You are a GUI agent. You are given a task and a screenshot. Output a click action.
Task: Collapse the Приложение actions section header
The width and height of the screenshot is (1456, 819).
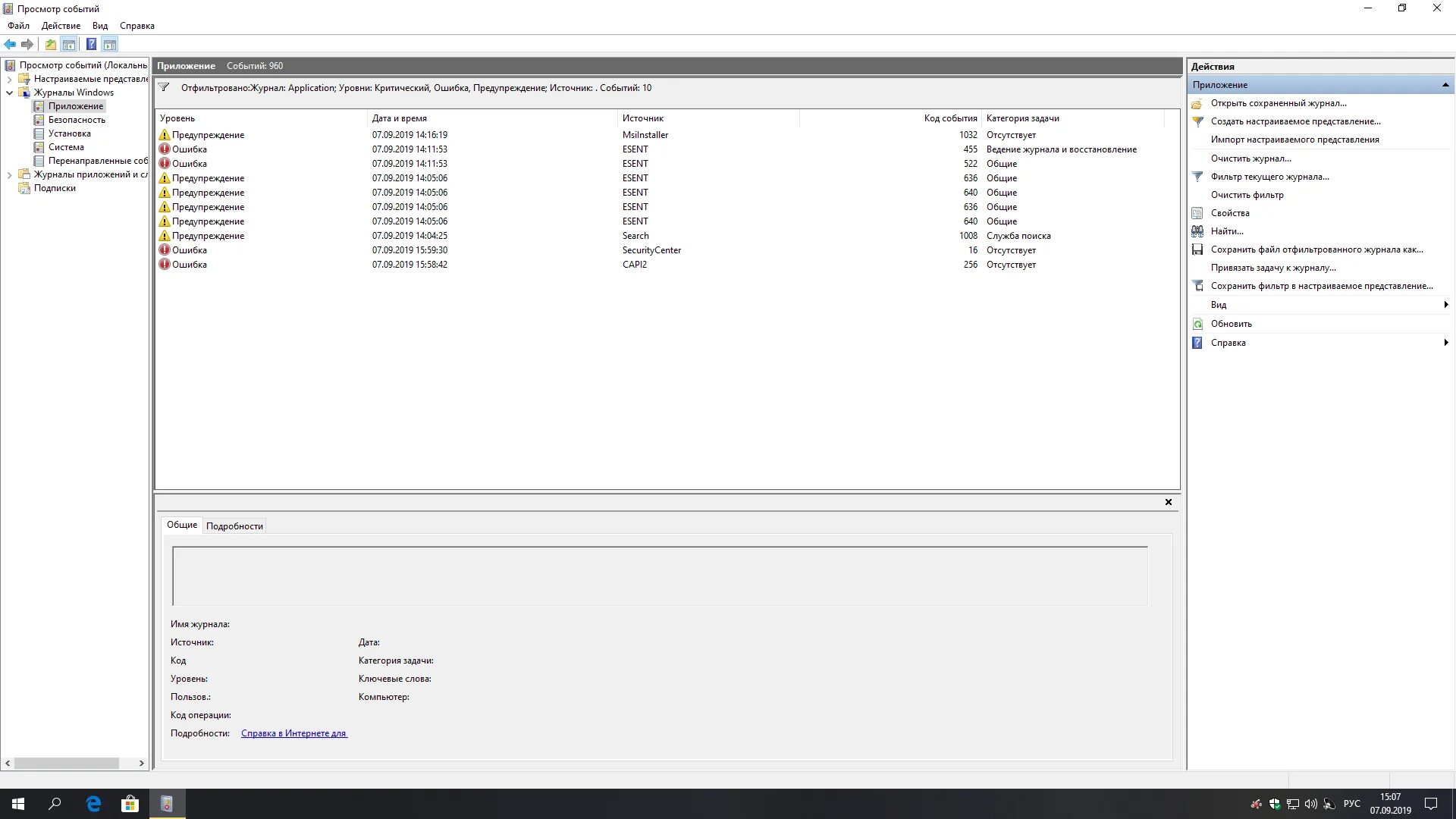(1445, 85)
